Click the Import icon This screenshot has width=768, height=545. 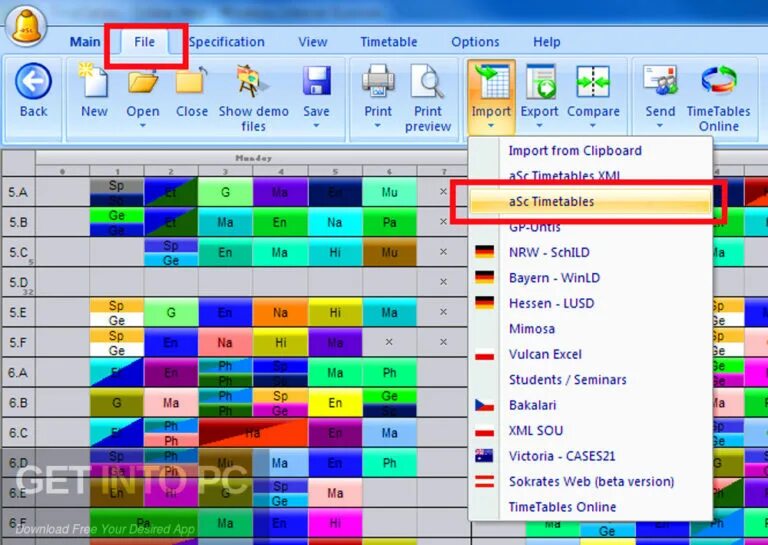click(491, 83)
